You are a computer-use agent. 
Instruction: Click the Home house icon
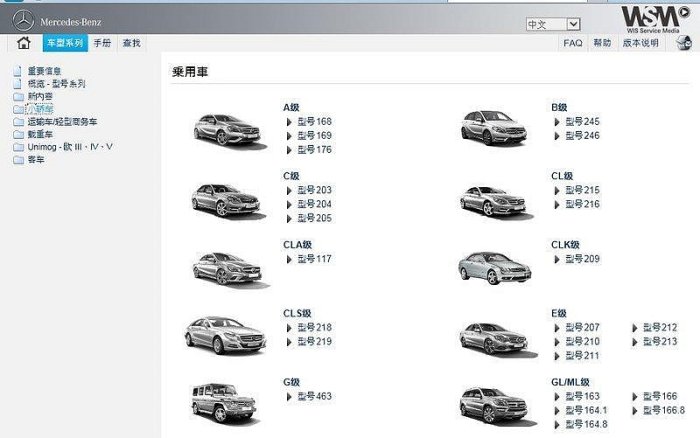pos(24,43)
